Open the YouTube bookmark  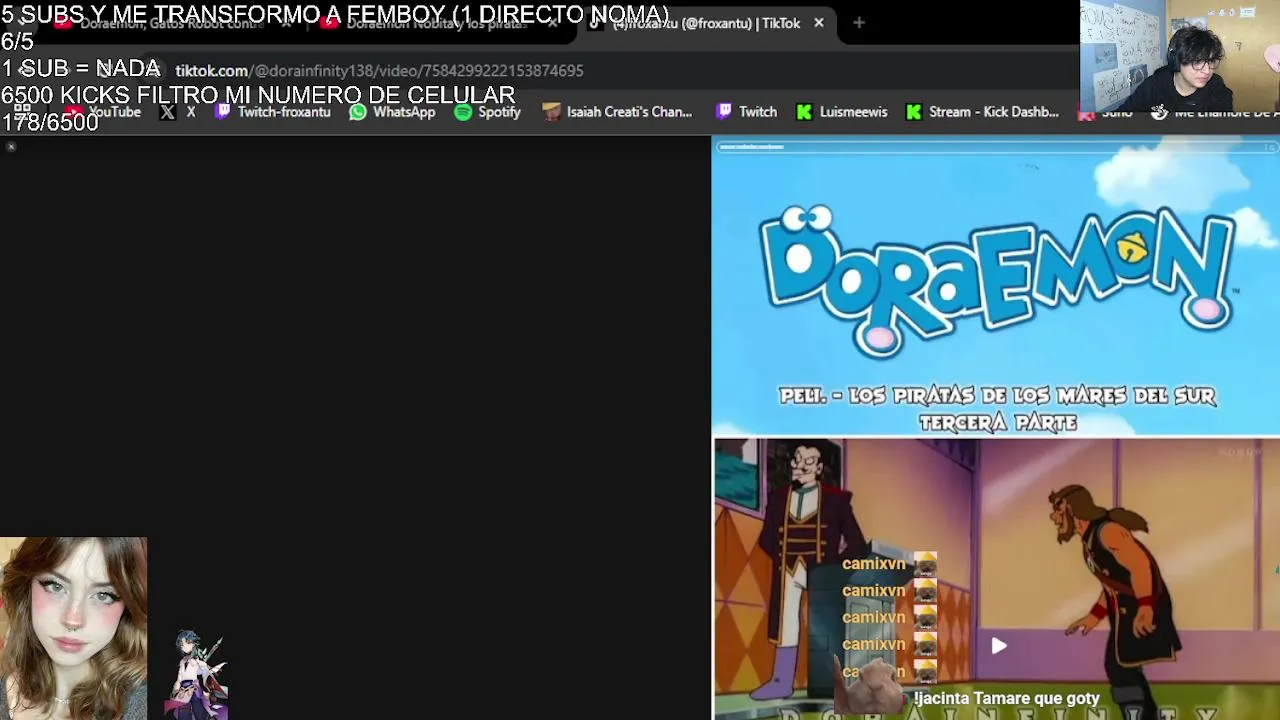pos(103,112)
